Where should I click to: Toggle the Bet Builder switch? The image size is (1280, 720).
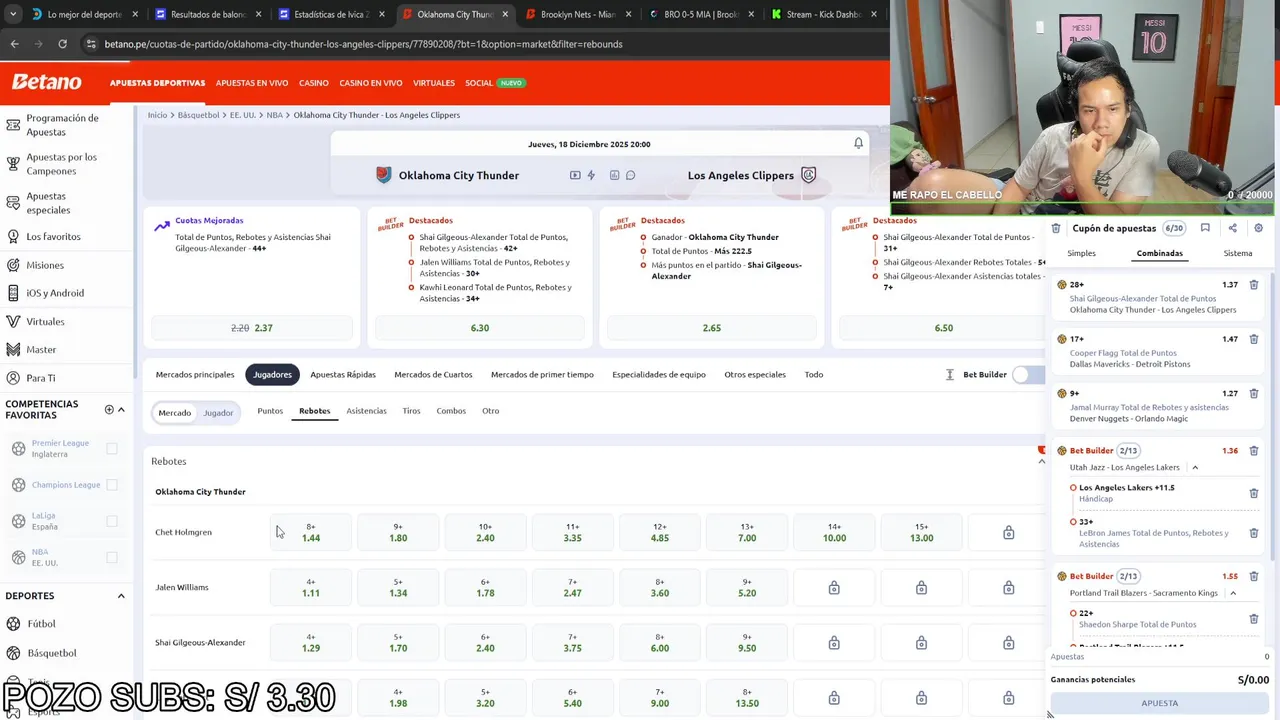1027,374
